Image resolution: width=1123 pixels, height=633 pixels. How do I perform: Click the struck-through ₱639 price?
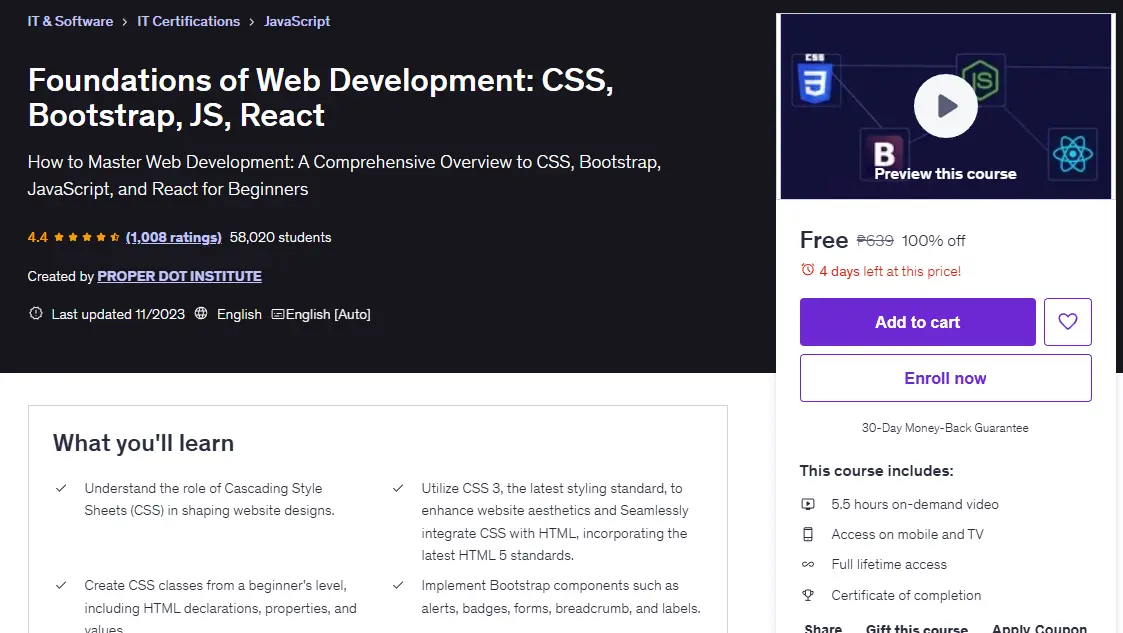click(875, 241)
